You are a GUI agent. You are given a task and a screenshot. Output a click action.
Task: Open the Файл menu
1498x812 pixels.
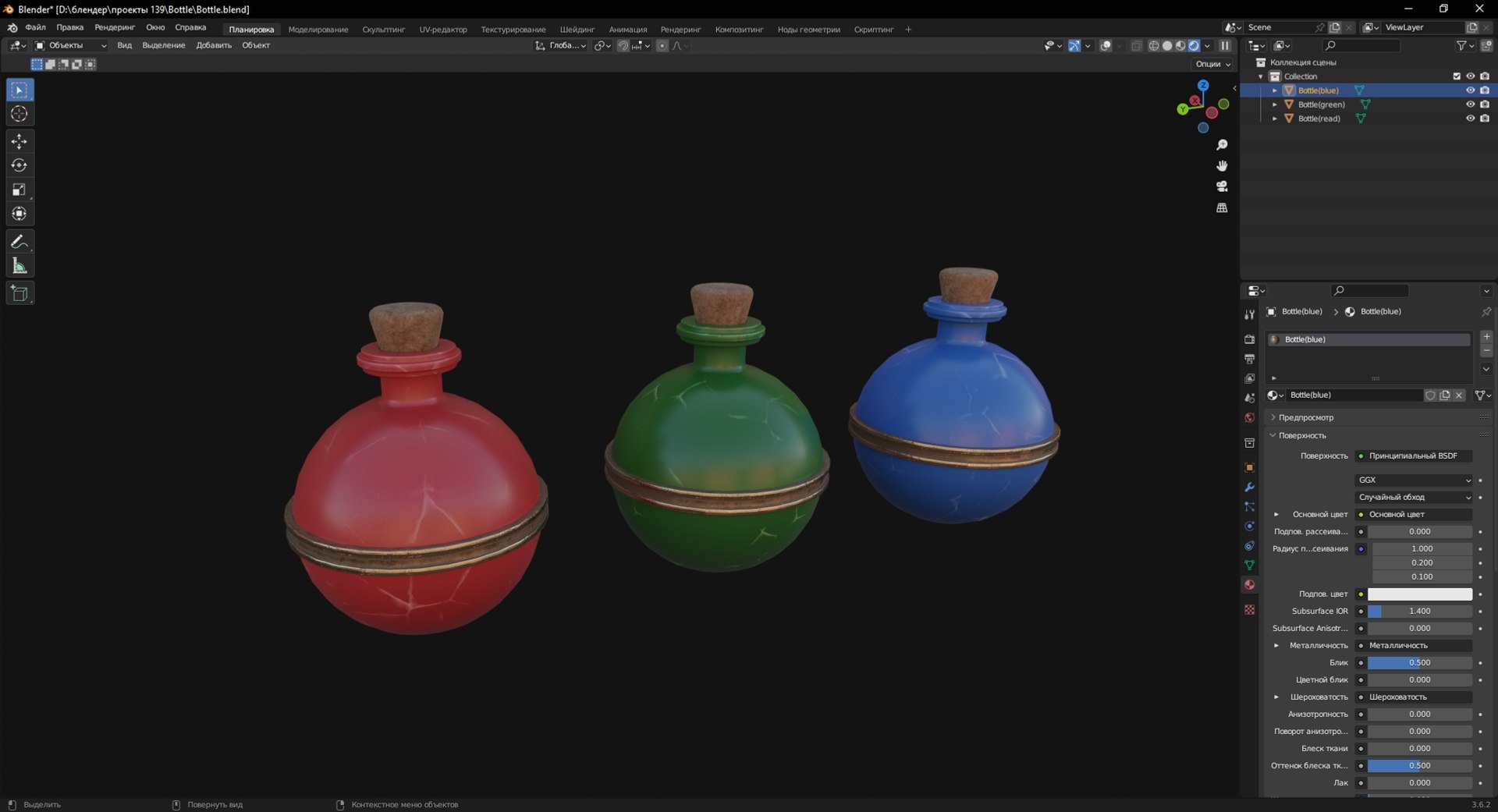[35, 28]
